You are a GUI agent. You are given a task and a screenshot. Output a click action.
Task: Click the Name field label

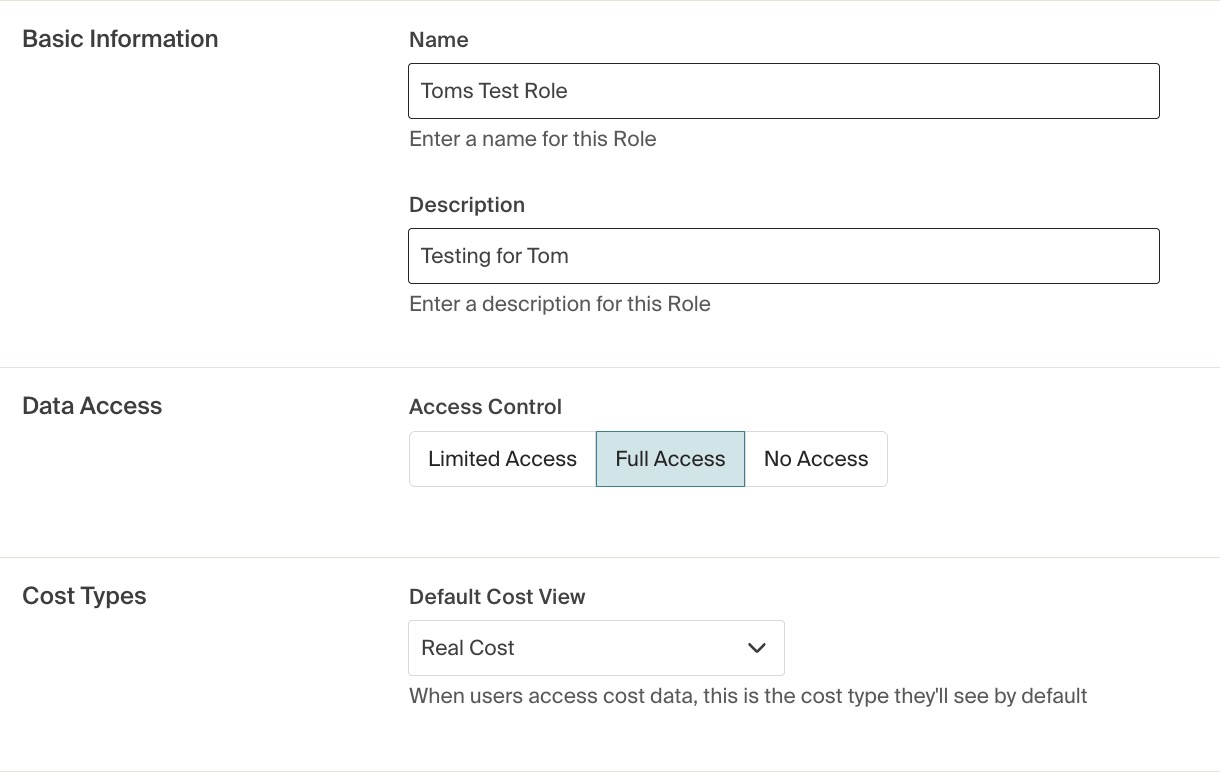[439, 40]
